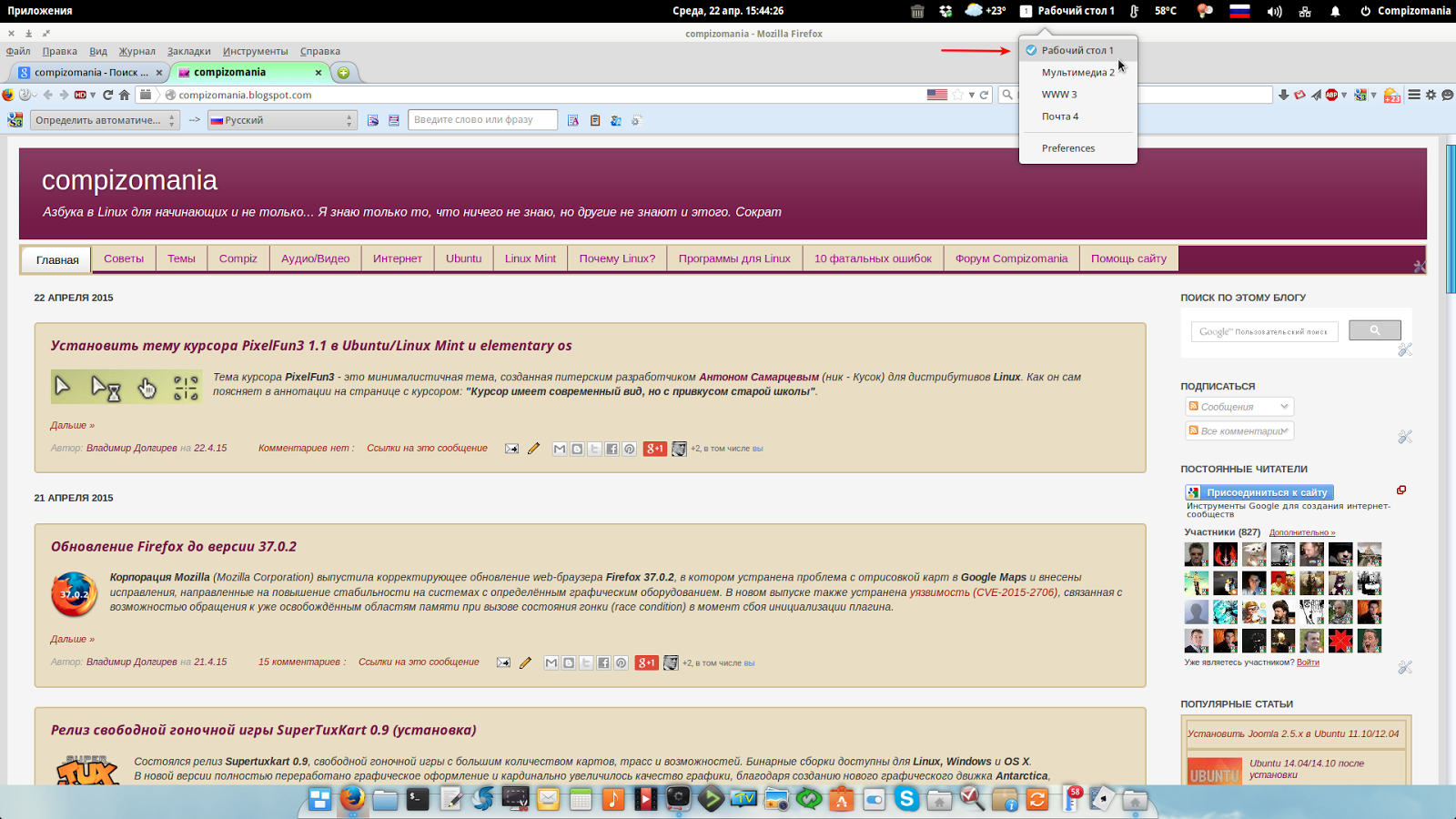1456x819 pixels.
Task: Launch Skype from the dock
Action: coord(907,799)
